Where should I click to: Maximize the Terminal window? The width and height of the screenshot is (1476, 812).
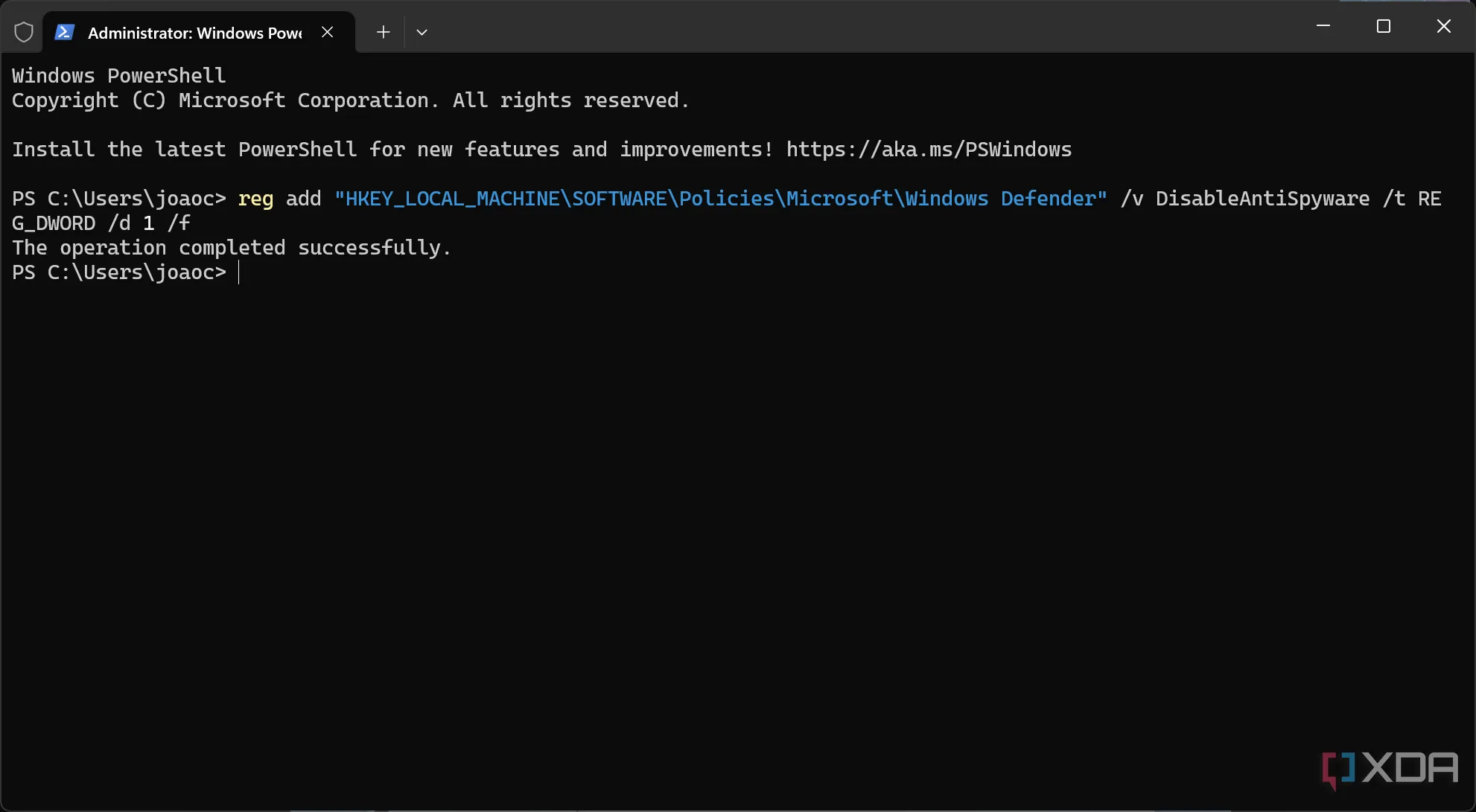(x=1384, y=26)
